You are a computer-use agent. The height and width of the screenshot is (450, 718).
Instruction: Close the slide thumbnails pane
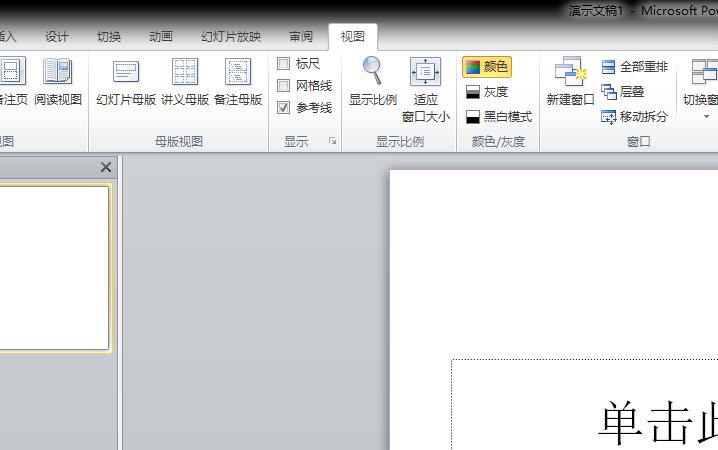pyautogui.click(x=106, y=167)
